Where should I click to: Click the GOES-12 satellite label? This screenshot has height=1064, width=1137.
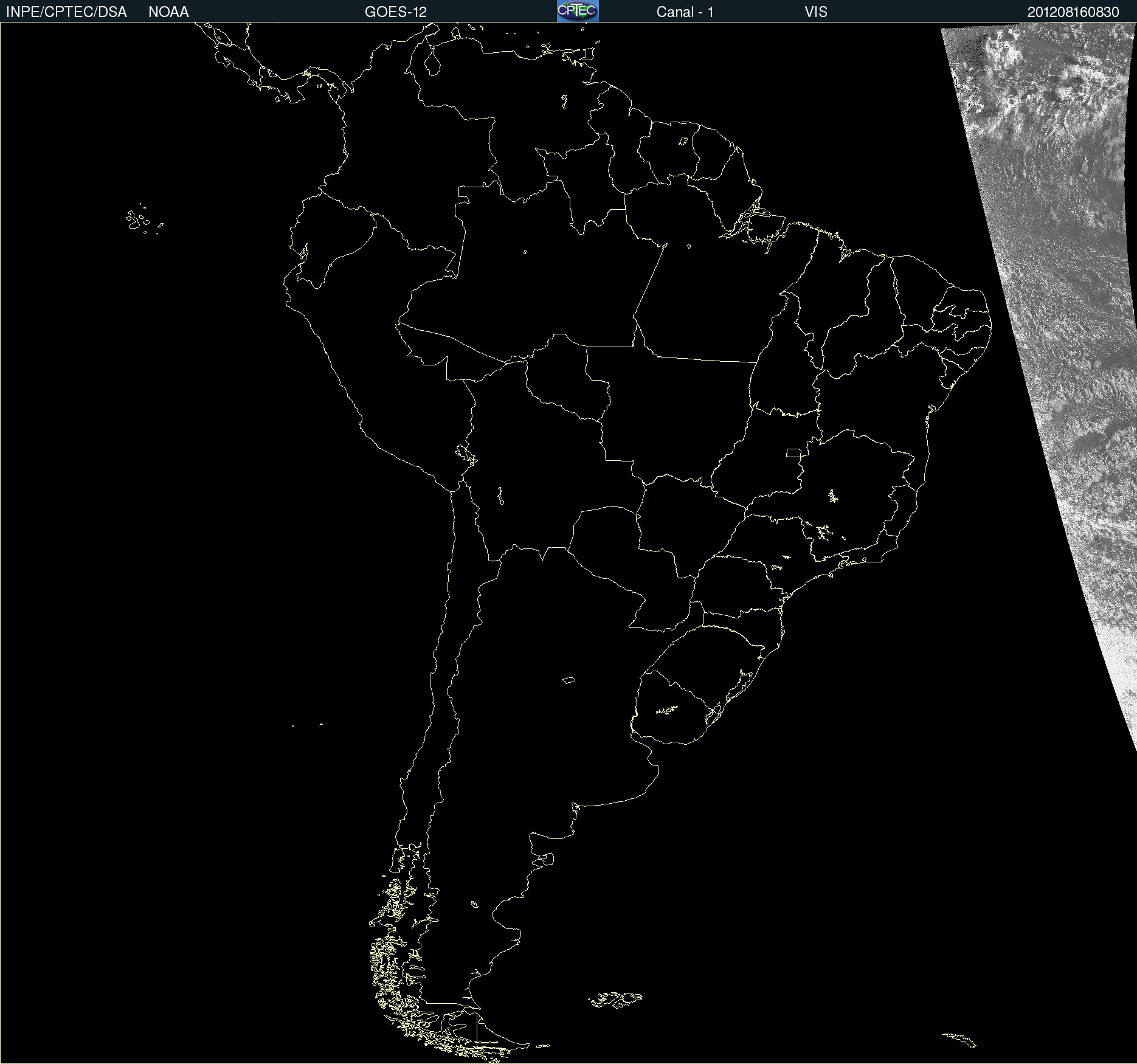click(396, 12)
